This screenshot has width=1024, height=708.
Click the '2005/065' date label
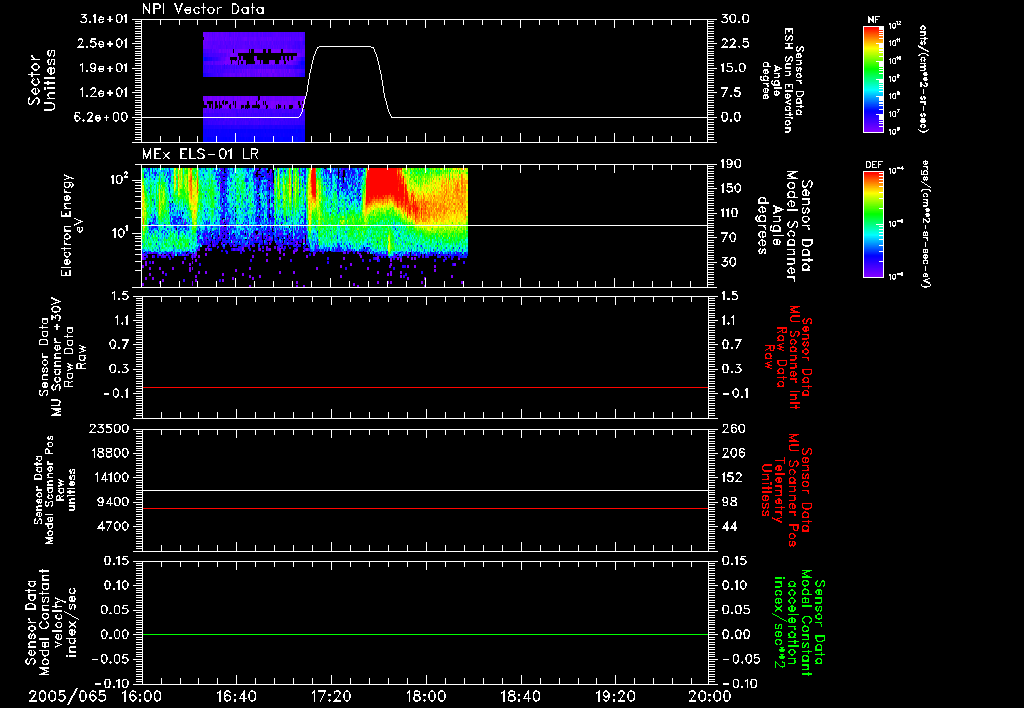(x=67, y=696)
